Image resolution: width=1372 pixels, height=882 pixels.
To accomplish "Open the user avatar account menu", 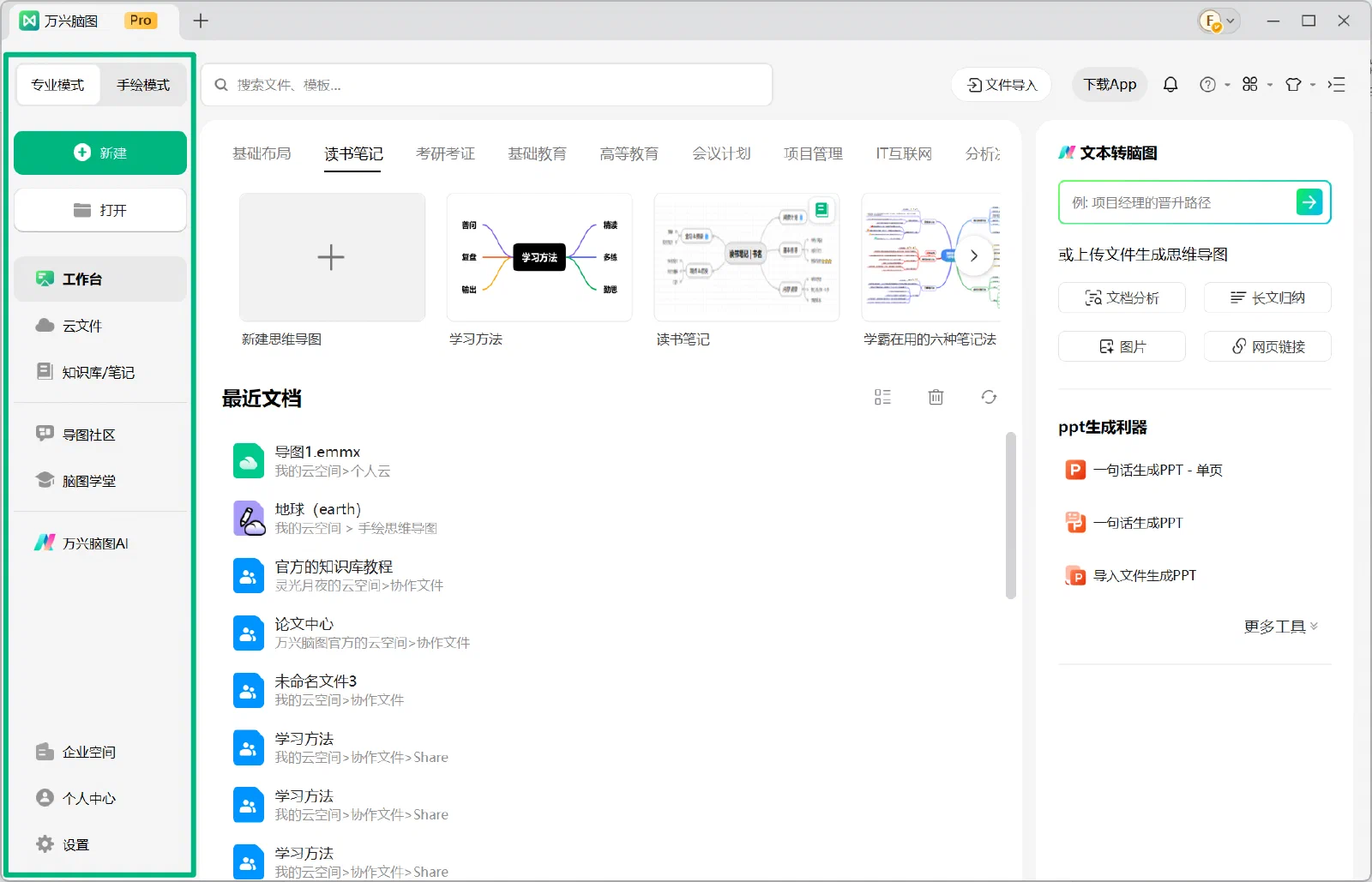I will (x=1219, y=21).
